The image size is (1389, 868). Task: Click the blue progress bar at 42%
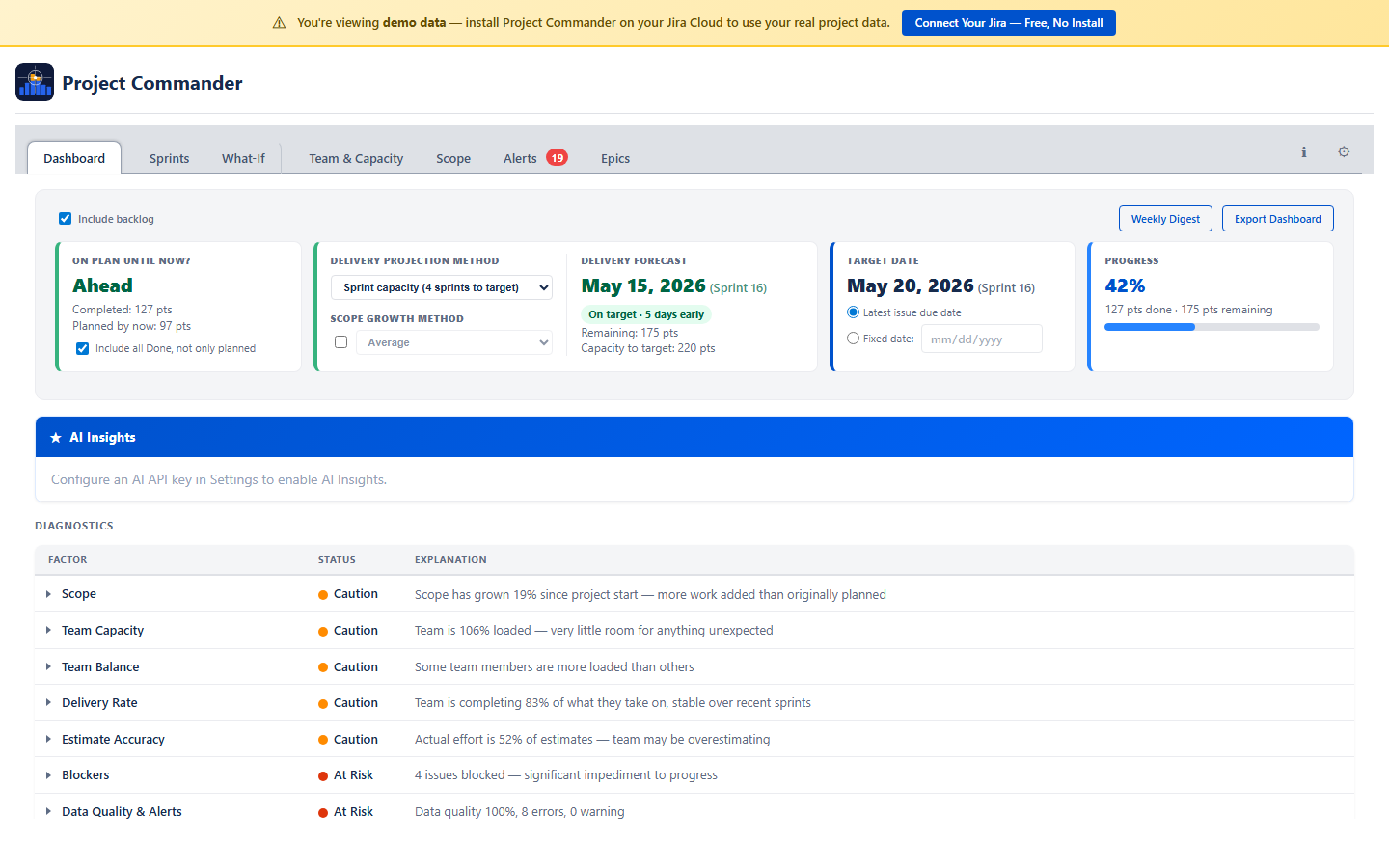1149,327
